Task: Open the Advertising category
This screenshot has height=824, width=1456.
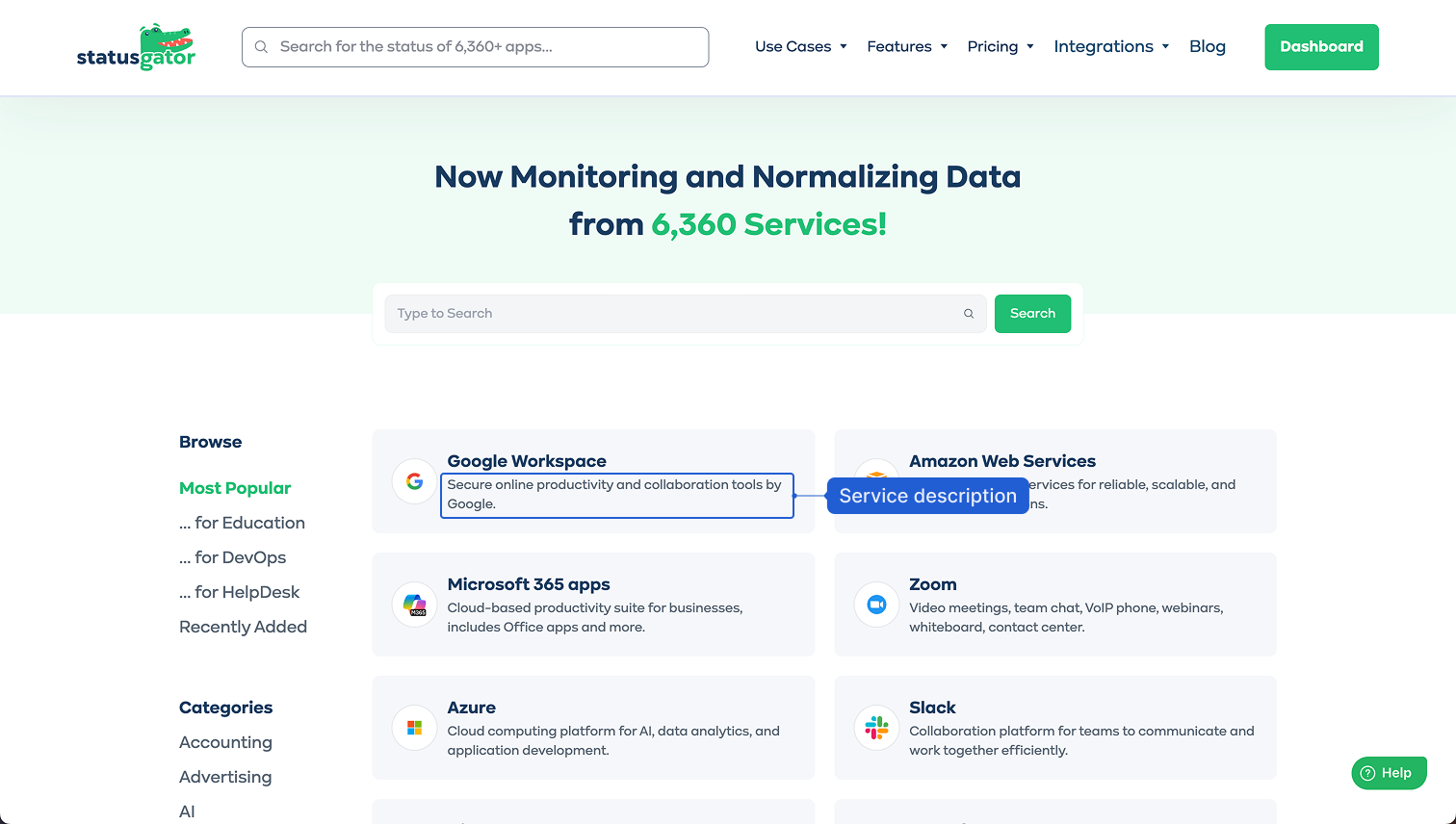Action: pos(225,777)
